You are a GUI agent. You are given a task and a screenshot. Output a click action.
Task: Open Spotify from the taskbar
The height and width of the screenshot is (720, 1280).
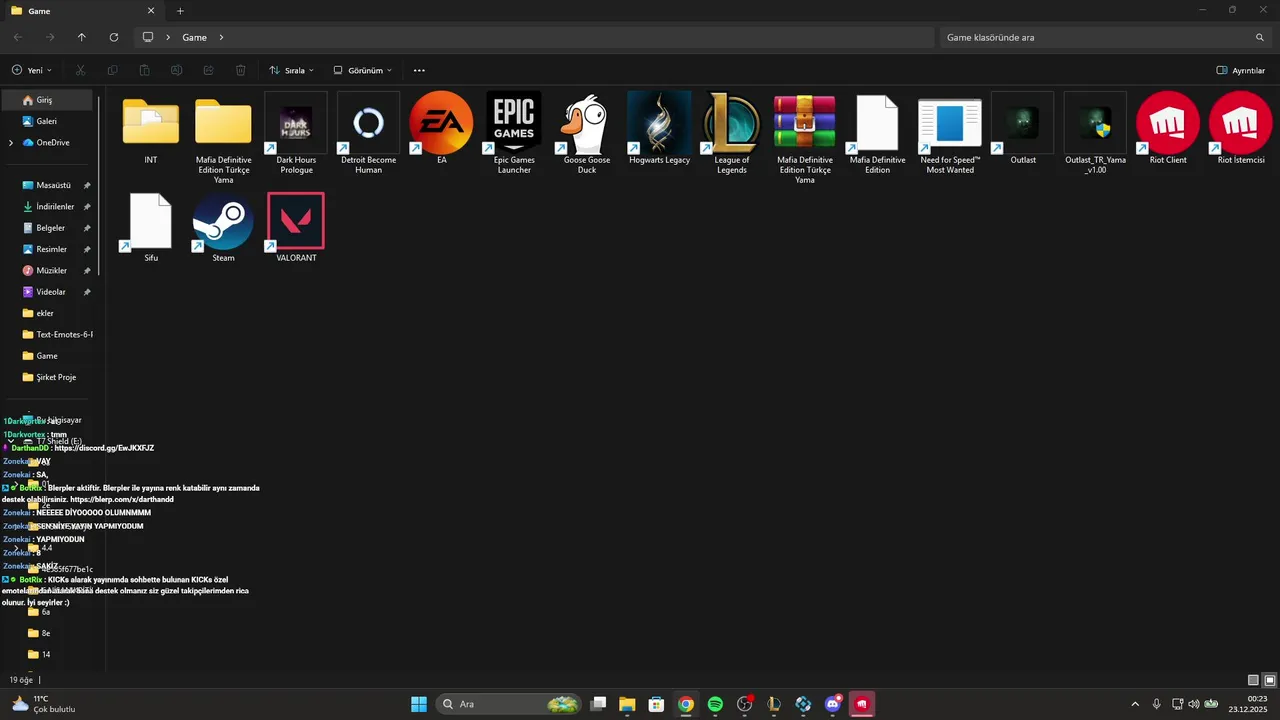[x=715, y=704]
